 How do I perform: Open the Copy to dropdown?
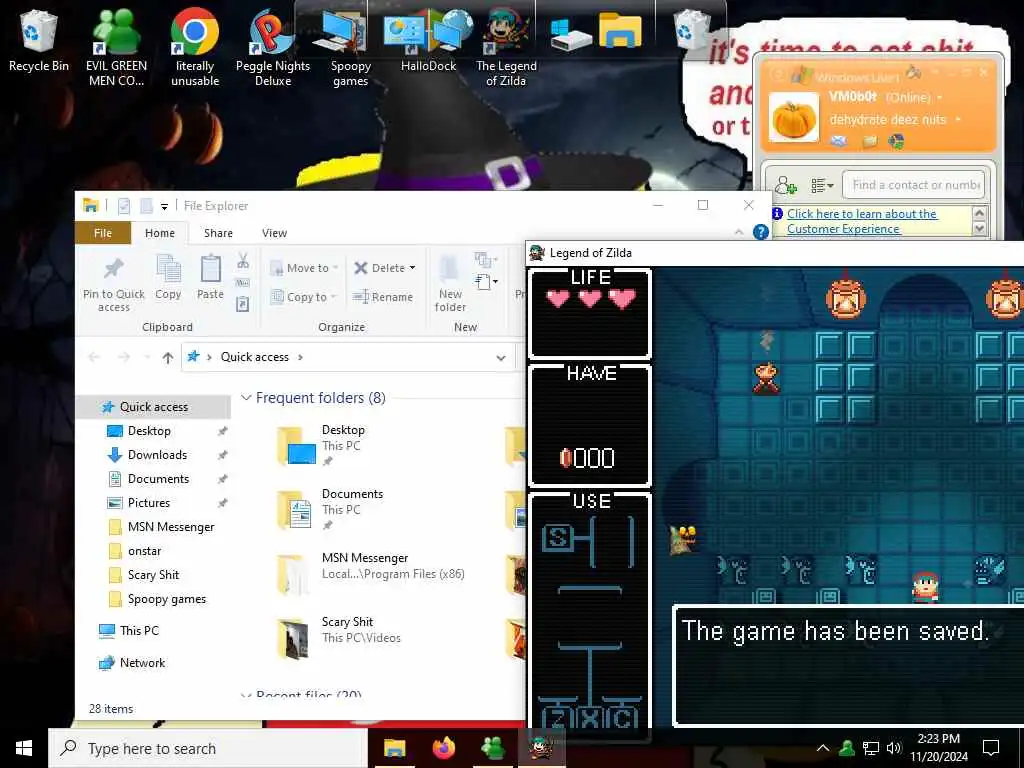click(302, 297)
